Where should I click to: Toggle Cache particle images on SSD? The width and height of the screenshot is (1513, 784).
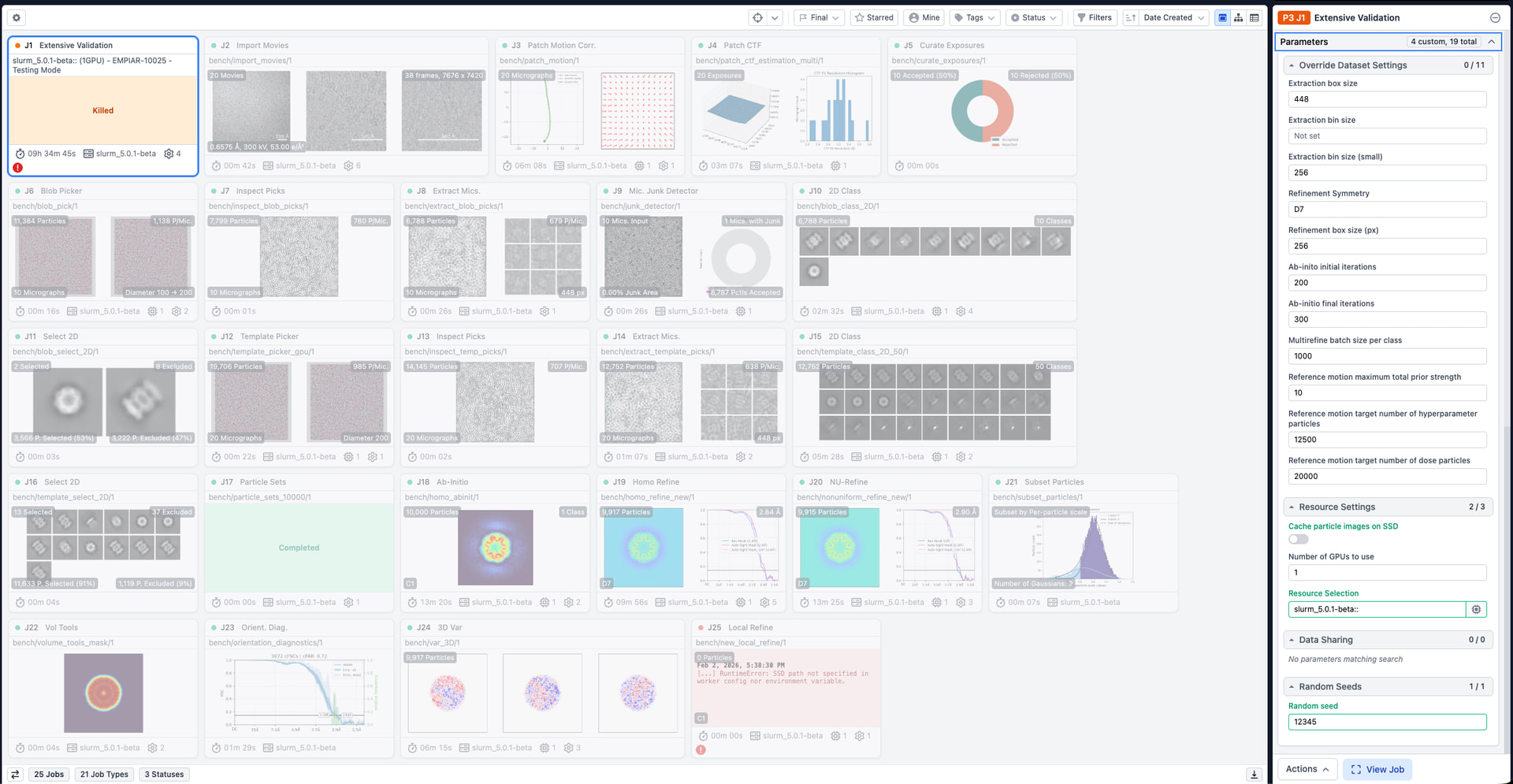pos(1299,540)
